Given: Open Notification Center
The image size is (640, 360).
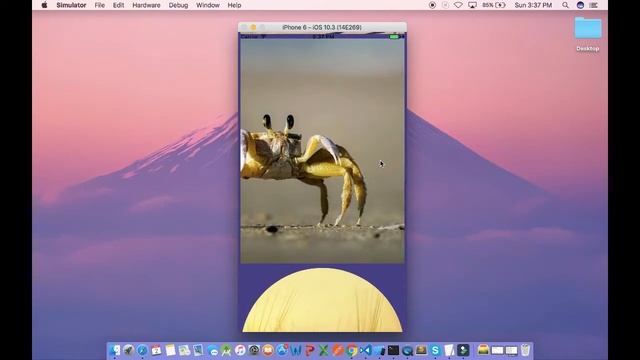Looking at the screenshot, I should (x=593, y=5).
